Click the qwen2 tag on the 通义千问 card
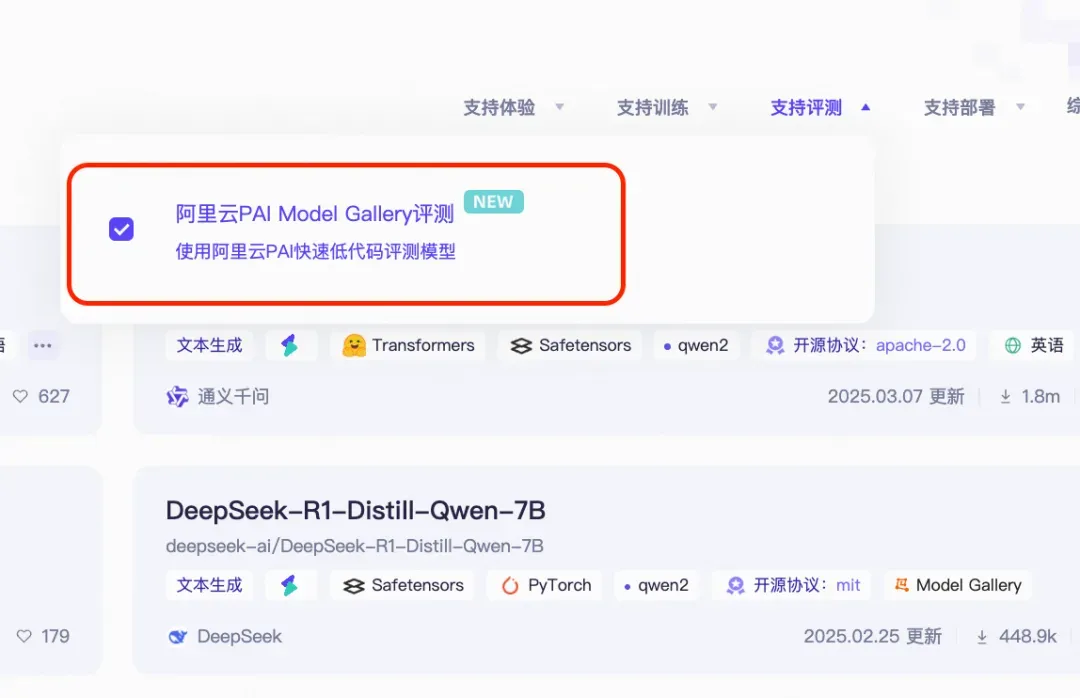The image size is (1080, 698). pyautogui.click(x=696, y=345)
